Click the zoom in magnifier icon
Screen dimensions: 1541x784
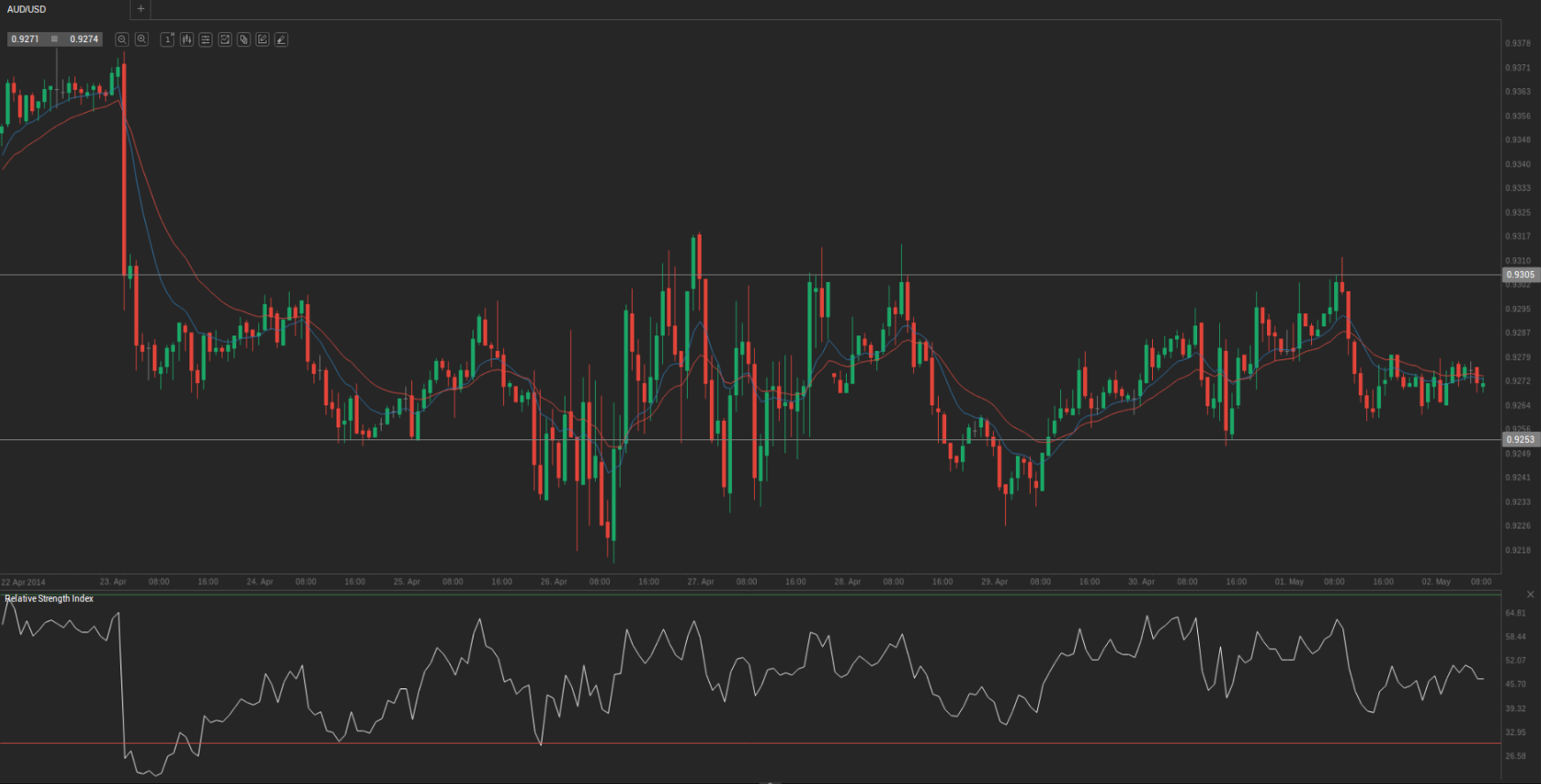click(142, 40)
